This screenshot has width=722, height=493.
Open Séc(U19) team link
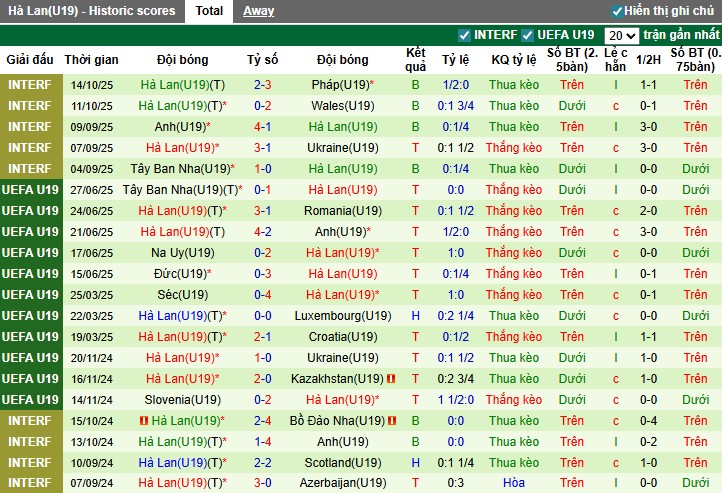pyautogui.click(x=182, y=295)
